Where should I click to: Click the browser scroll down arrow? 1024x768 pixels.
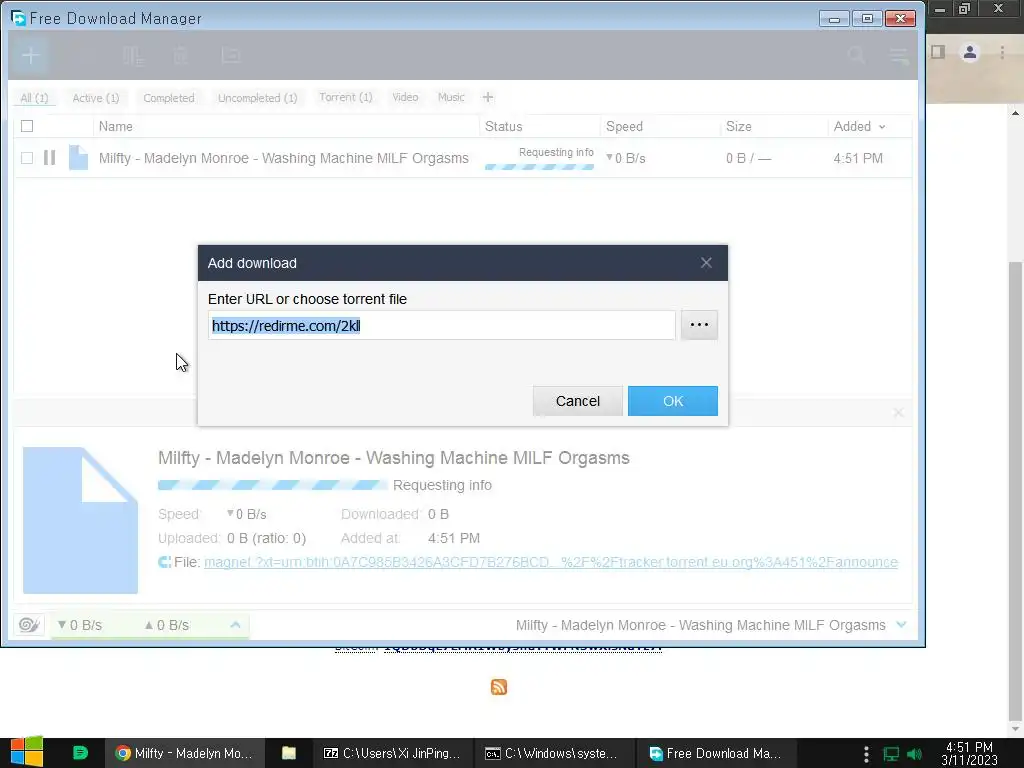tap(1015, 729)
